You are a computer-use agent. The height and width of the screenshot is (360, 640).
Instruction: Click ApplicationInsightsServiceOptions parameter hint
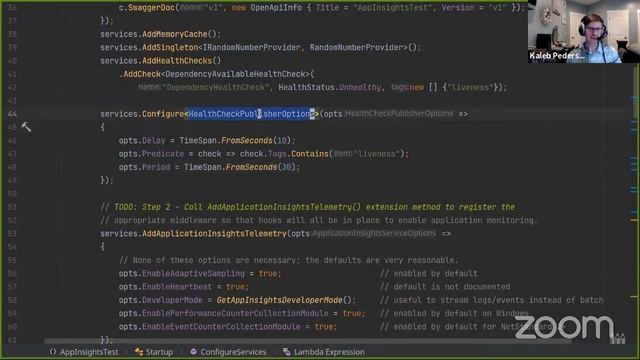click(374, 233)
